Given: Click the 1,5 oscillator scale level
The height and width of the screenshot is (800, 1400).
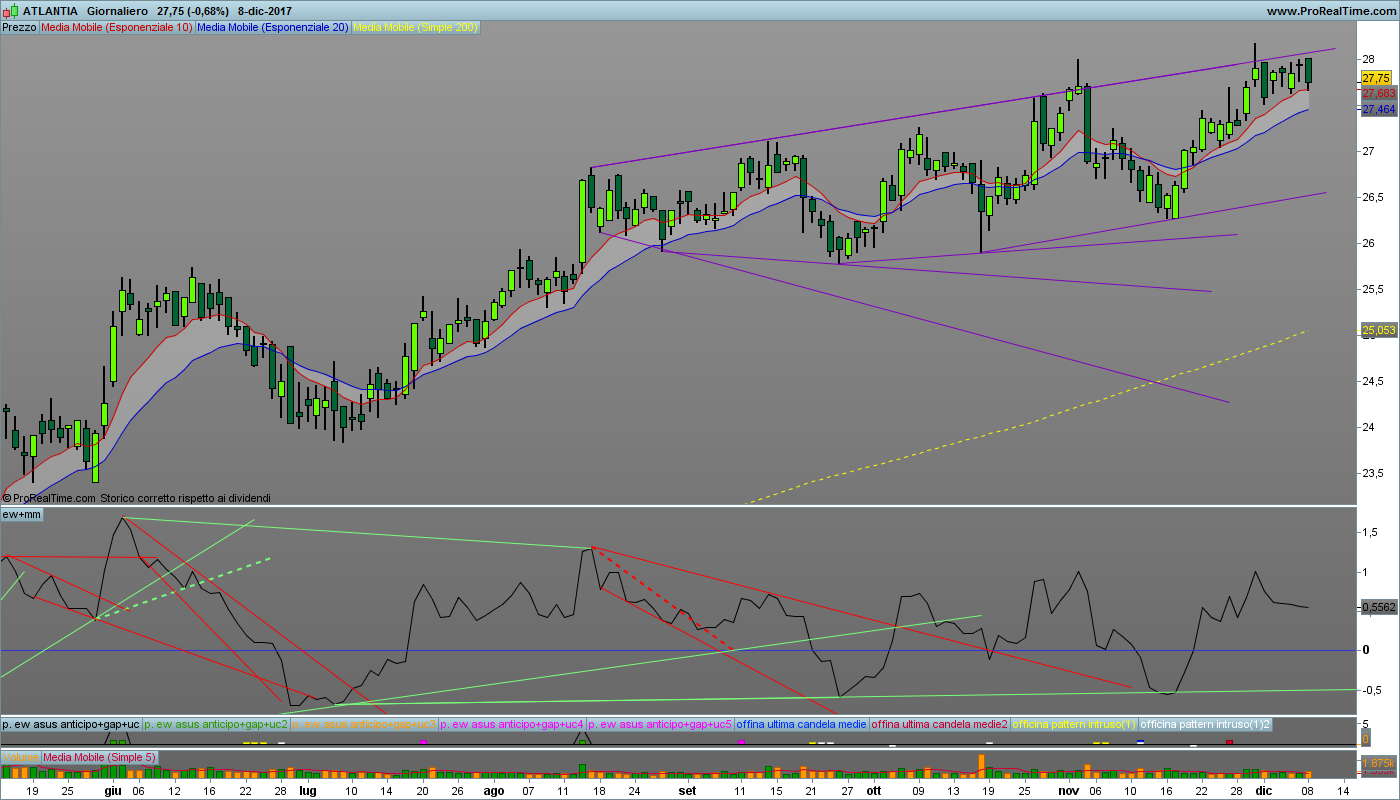Looking at the screenshot, I should pyautogui.click(x=1371, y=533).
